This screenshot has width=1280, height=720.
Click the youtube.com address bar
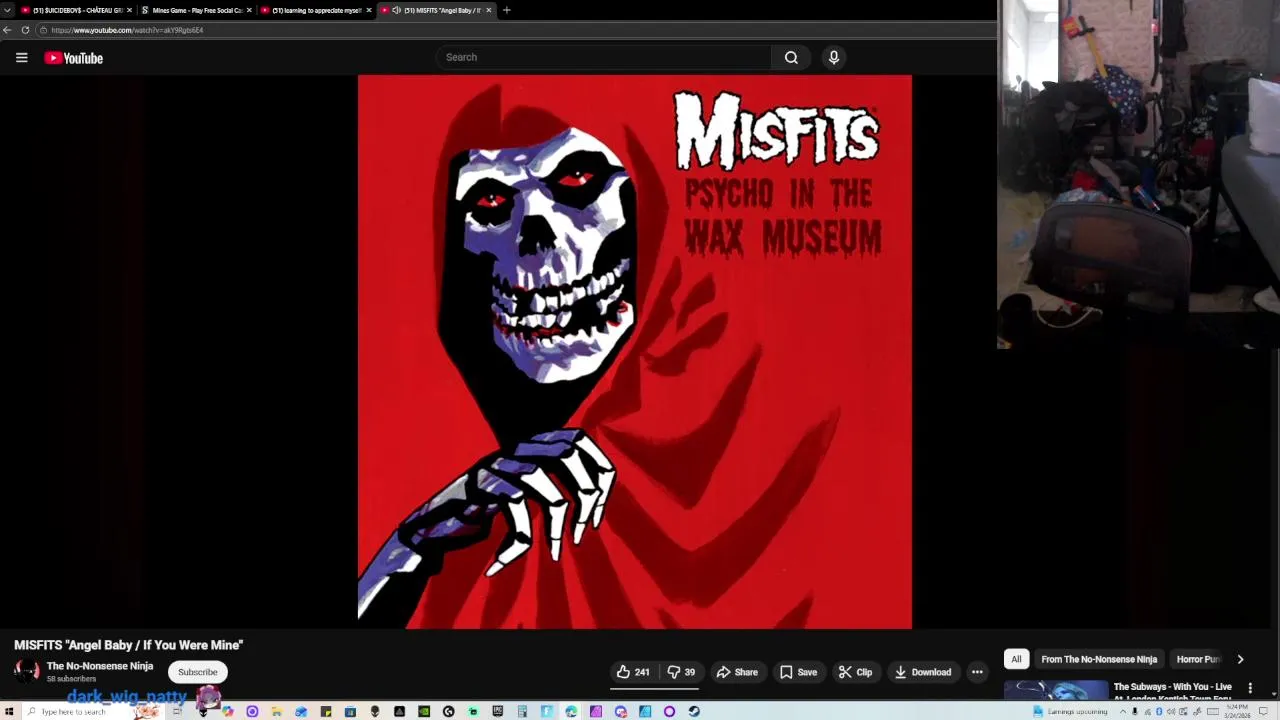(515, 30)
